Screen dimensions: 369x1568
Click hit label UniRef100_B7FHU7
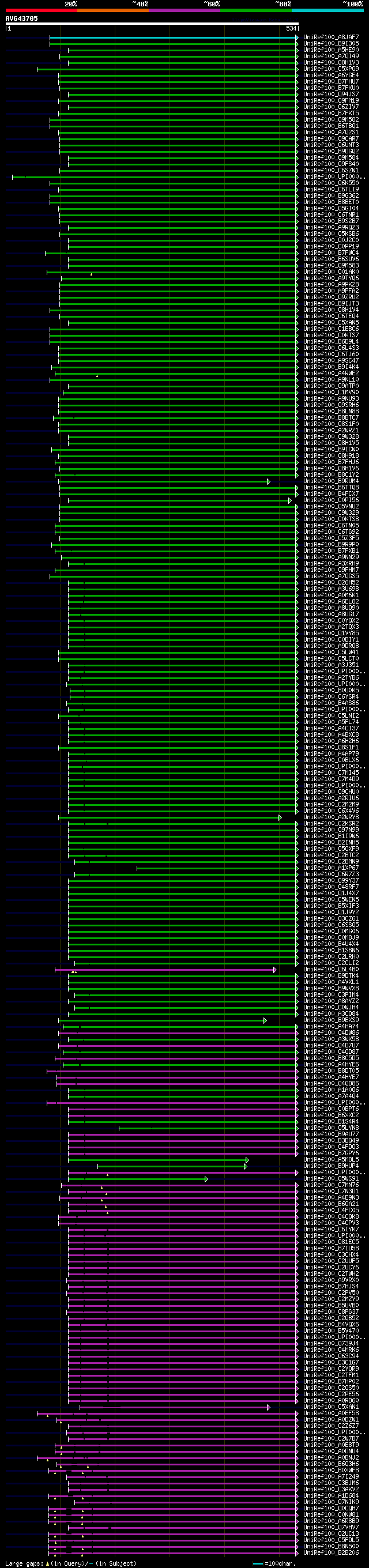click(330, 81)
